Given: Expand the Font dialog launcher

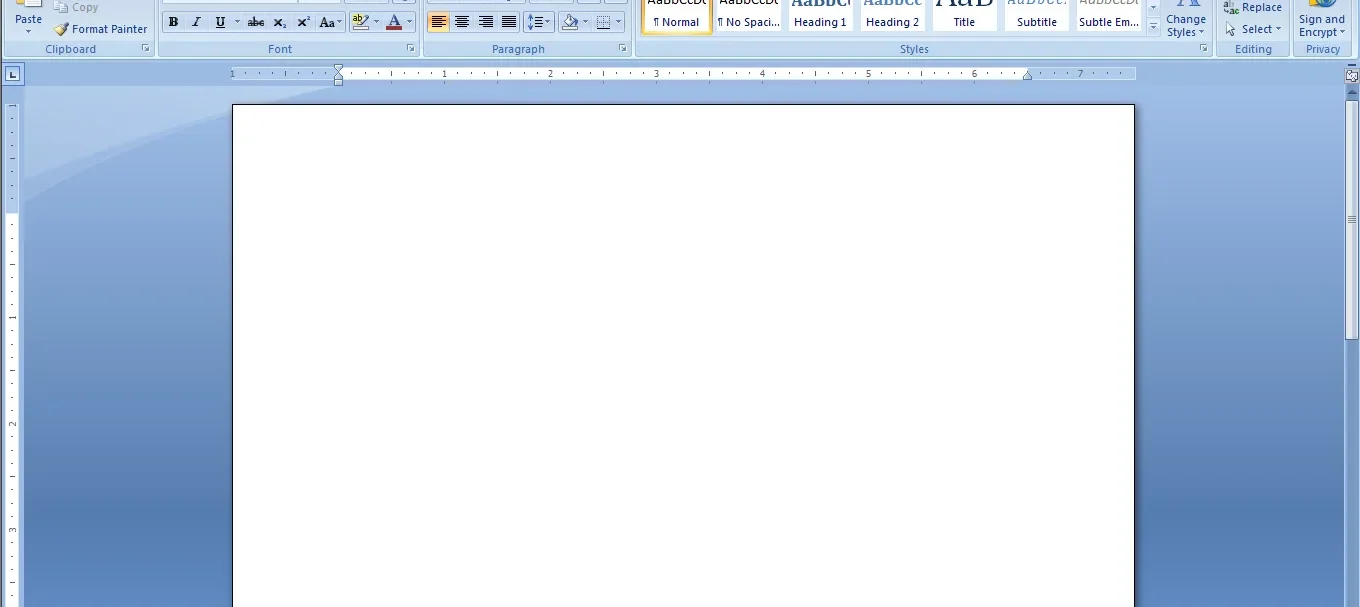Looking at the screenshot, I should pos(410,49).
